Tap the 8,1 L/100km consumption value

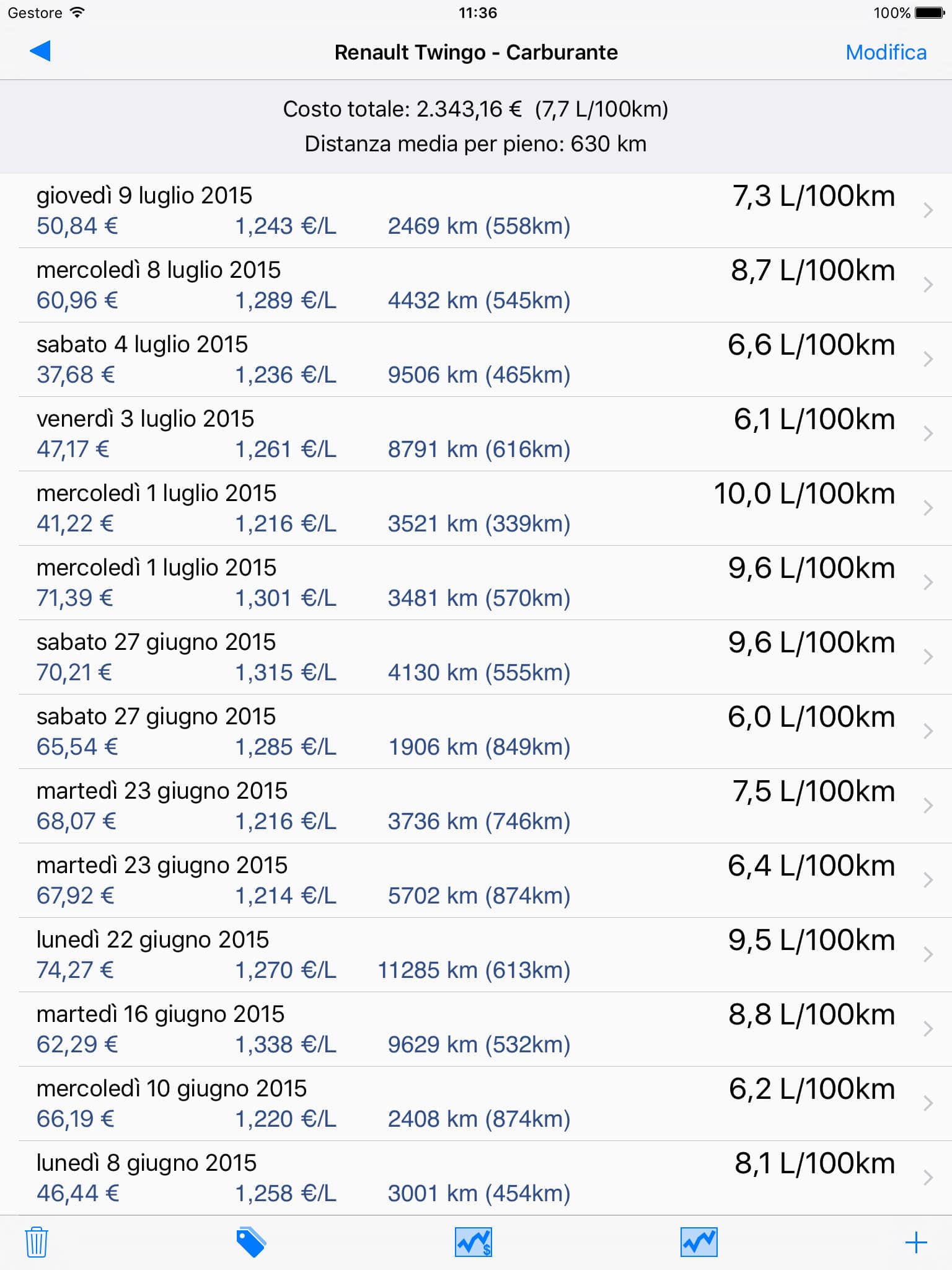pos(815,1163)
